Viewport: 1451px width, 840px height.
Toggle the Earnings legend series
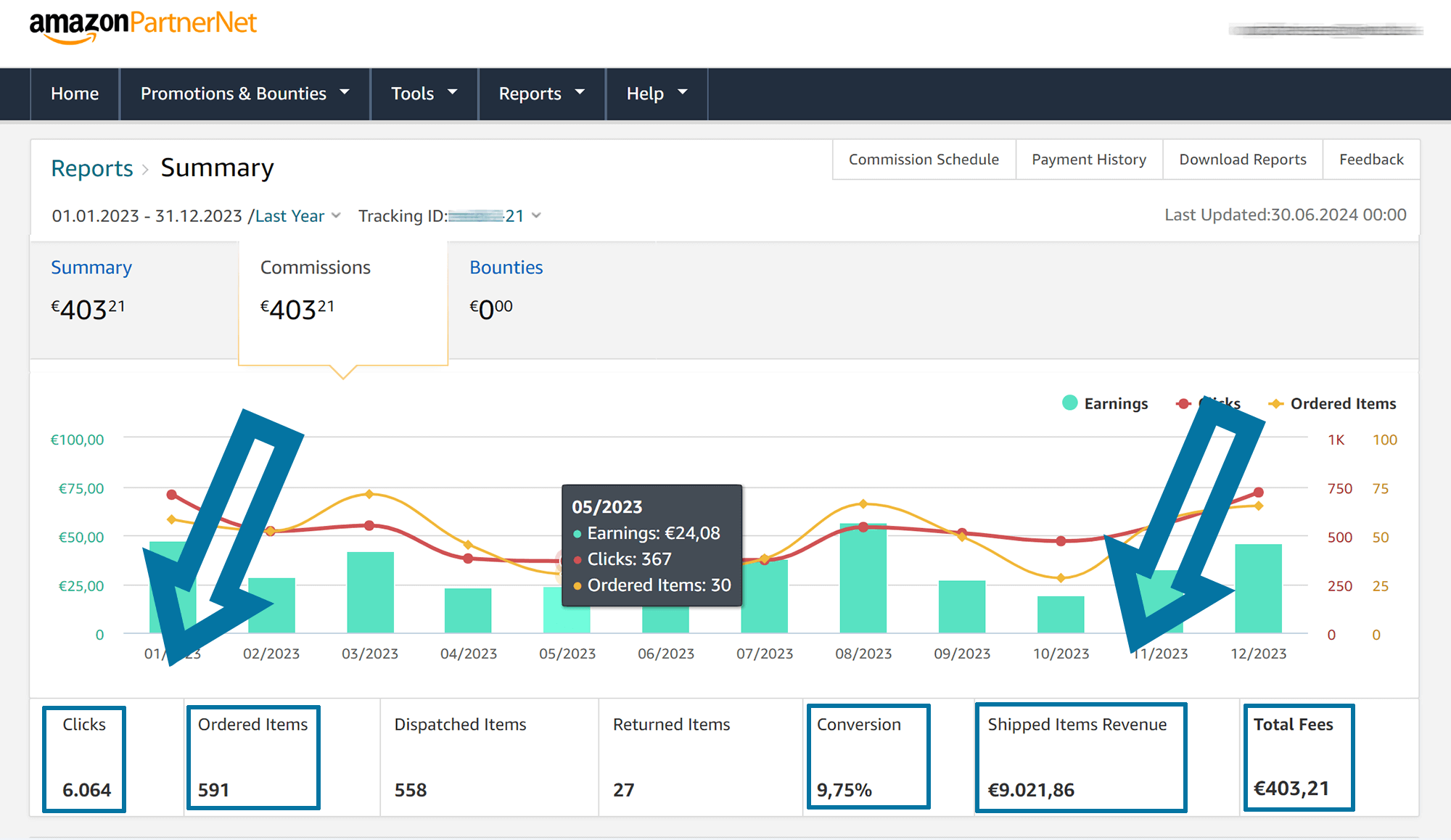1105,403
